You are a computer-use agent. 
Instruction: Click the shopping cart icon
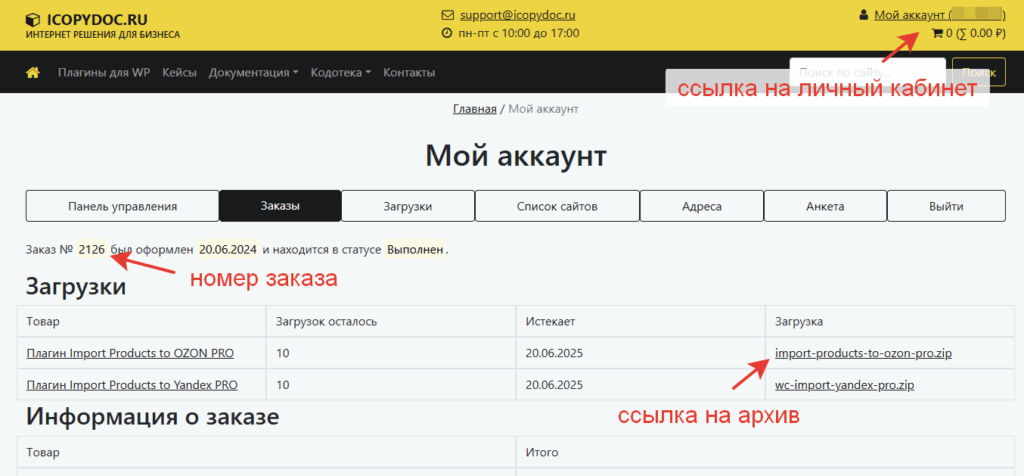click(x=937, y=33)
